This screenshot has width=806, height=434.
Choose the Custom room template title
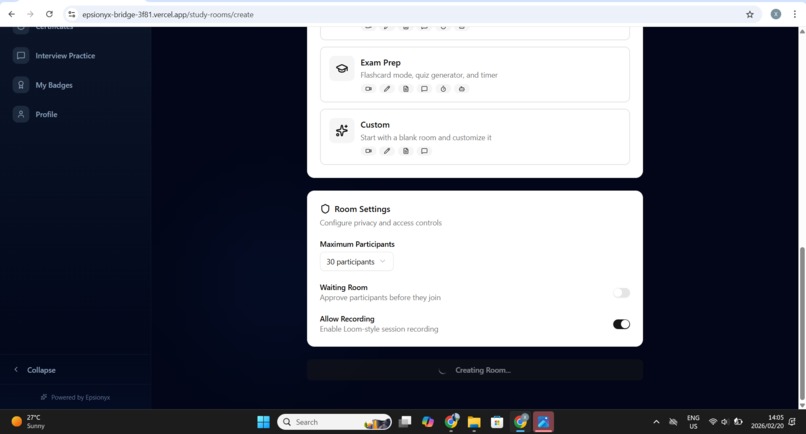[375, 125]
